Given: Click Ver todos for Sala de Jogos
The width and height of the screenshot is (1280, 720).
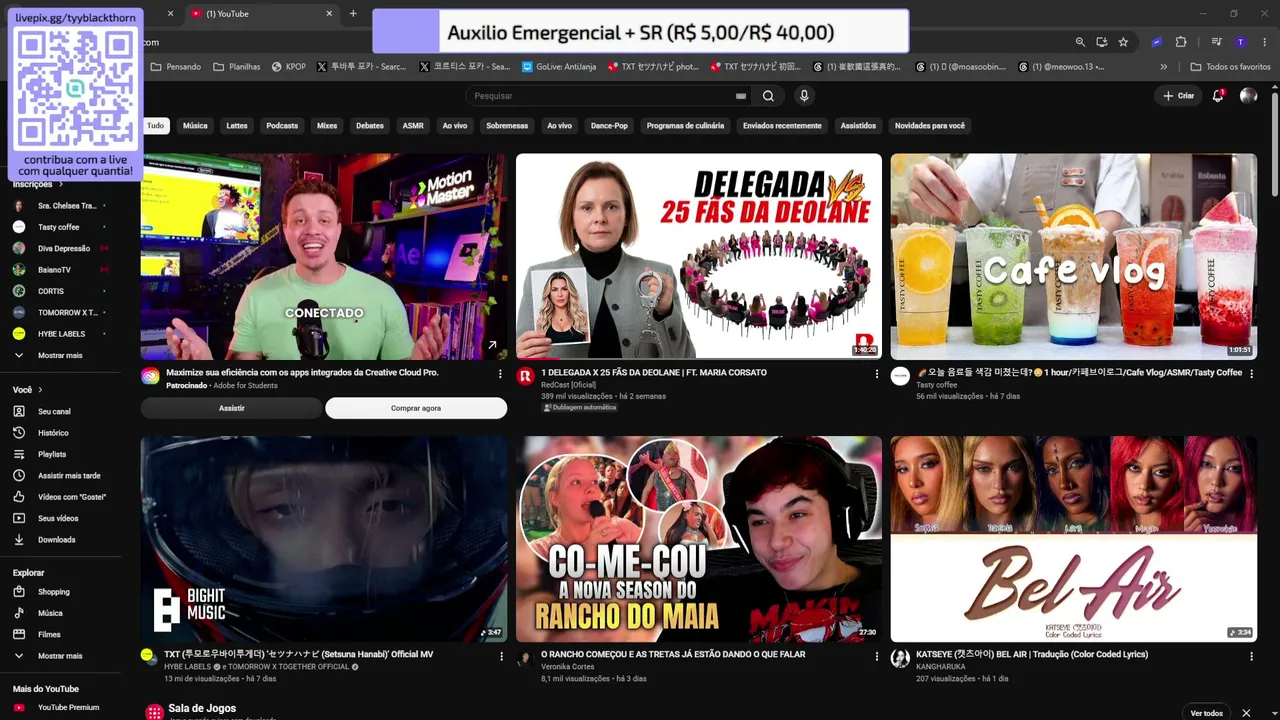Looking at the screenshot, I should click(1206, 713).
